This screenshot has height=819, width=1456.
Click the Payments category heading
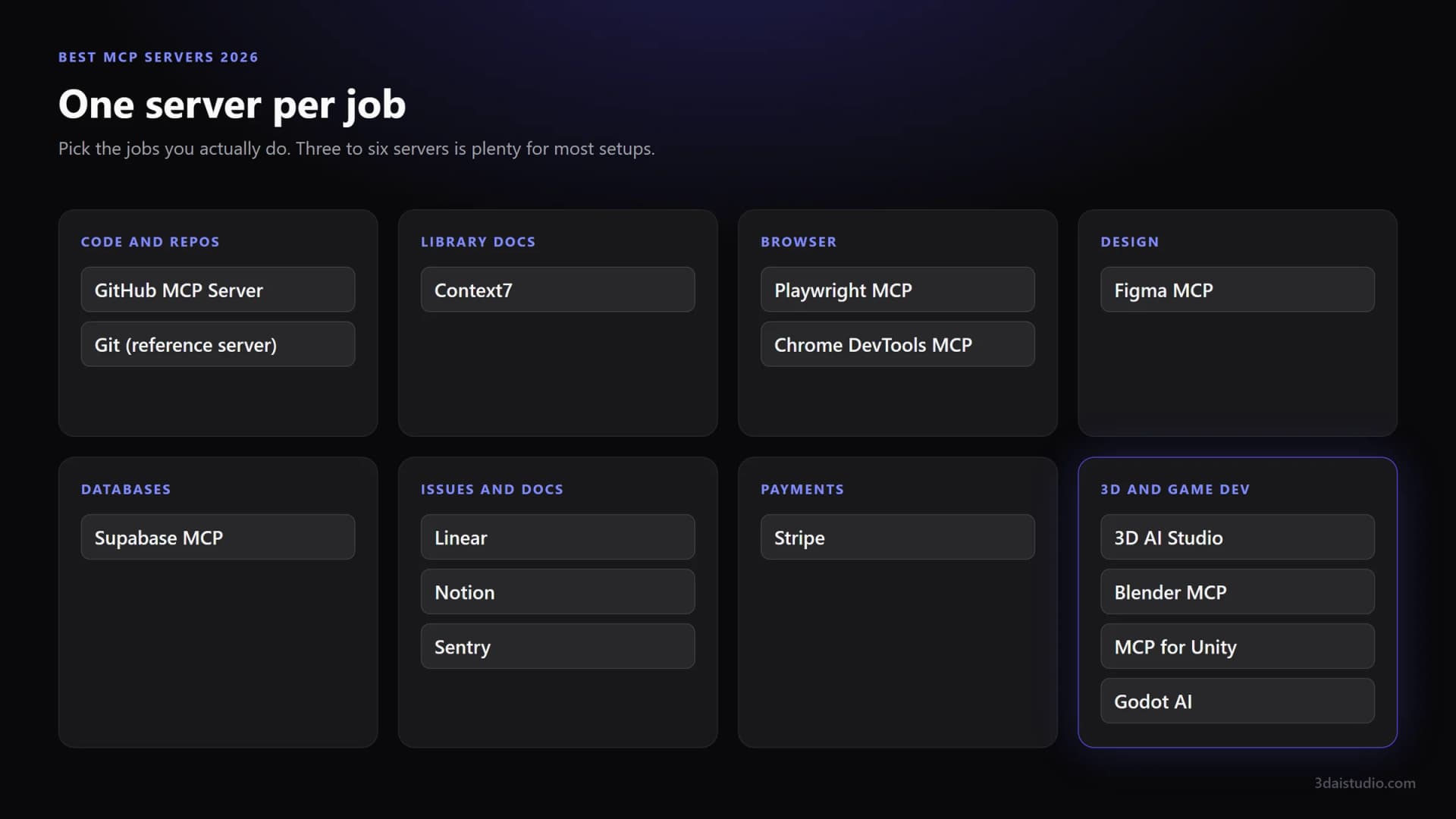(802, 489)
